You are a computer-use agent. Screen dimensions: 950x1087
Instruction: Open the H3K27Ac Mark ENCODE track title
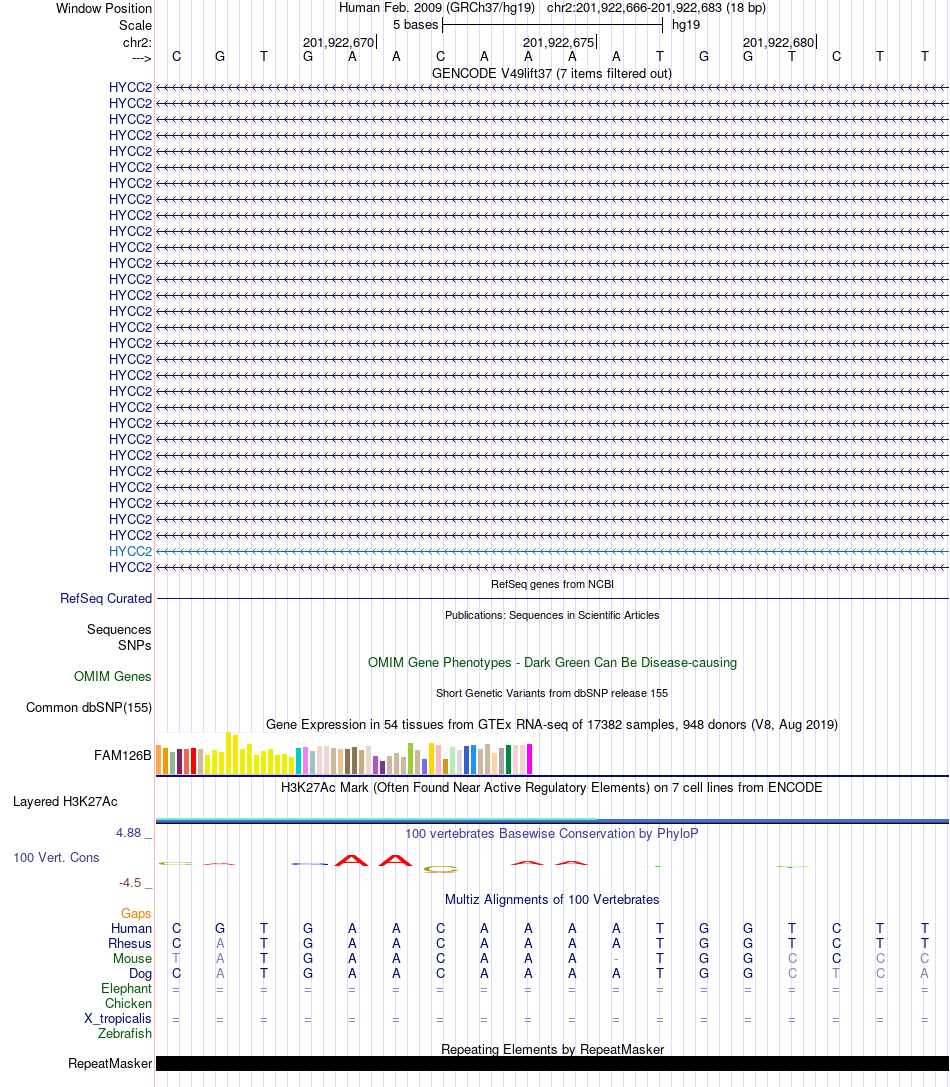coord(552,788)
